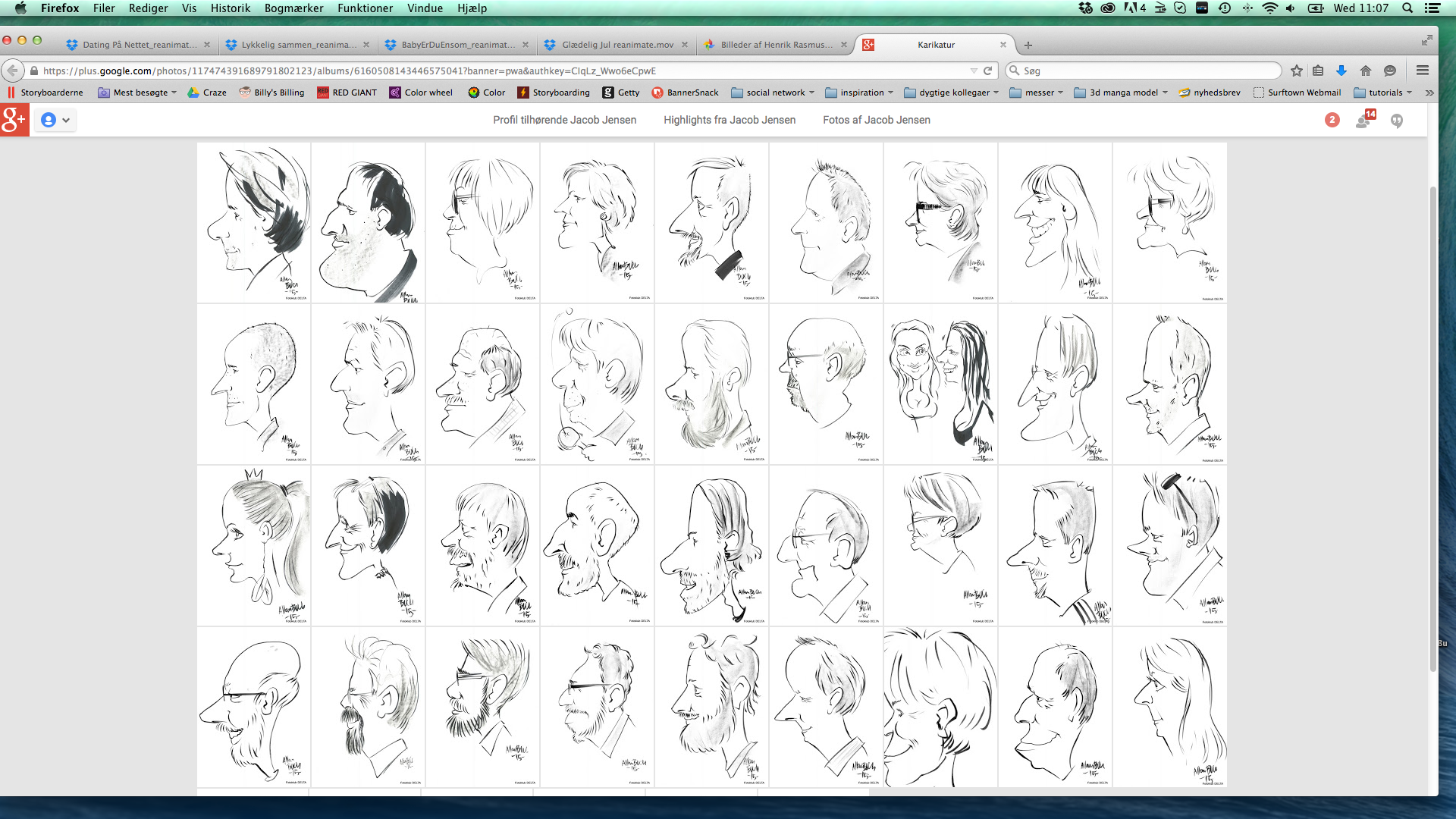Show hidden bookmarks overflow chevron

[x=1429, y=93]
